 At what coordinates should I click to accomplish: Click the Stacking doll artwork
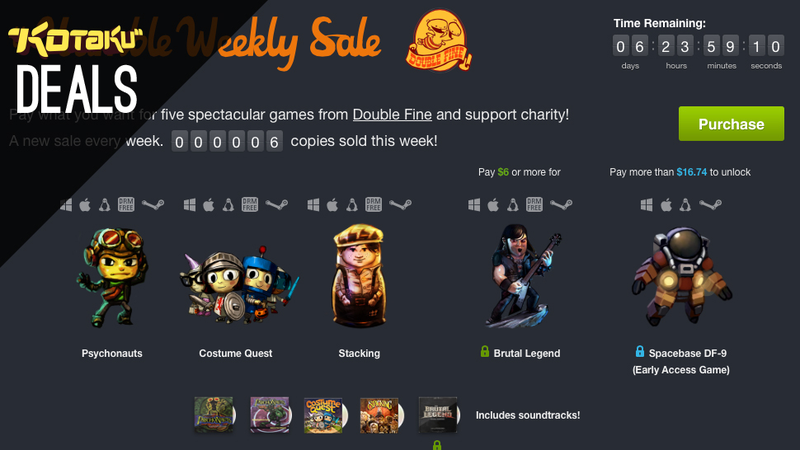click(x=359, y=276)
